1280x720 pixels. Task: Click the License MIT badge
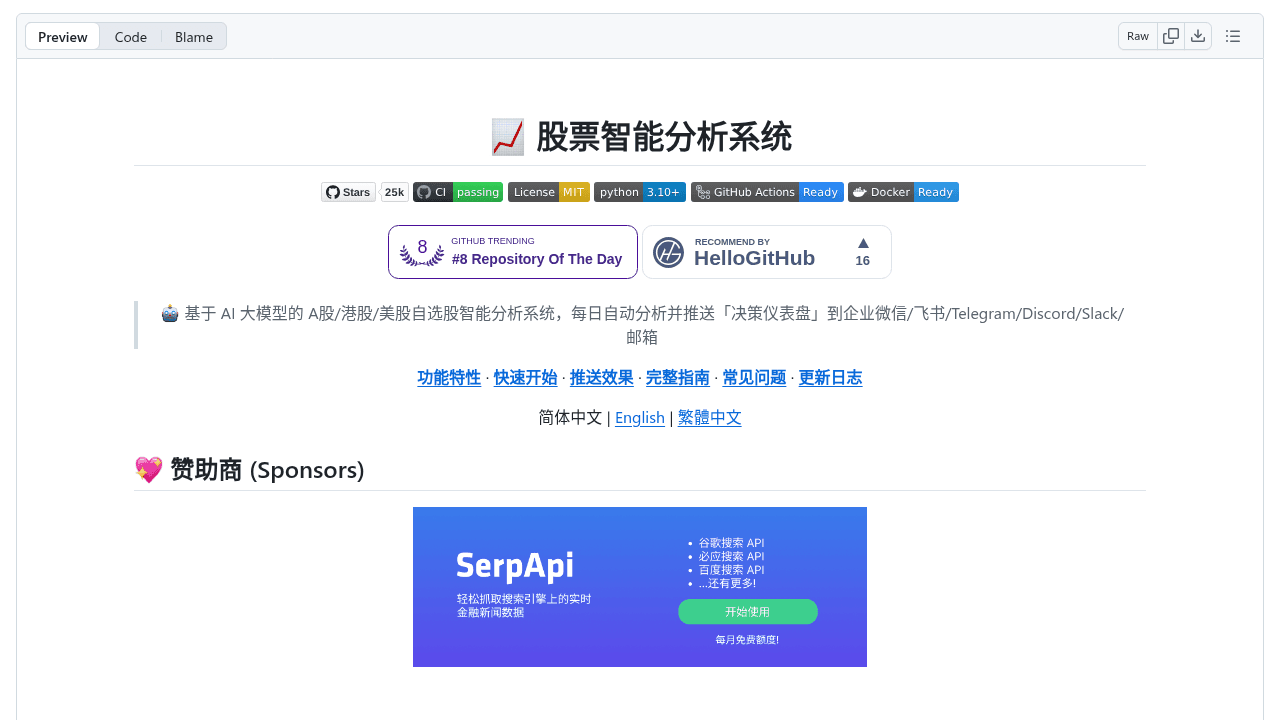[549, 192]
